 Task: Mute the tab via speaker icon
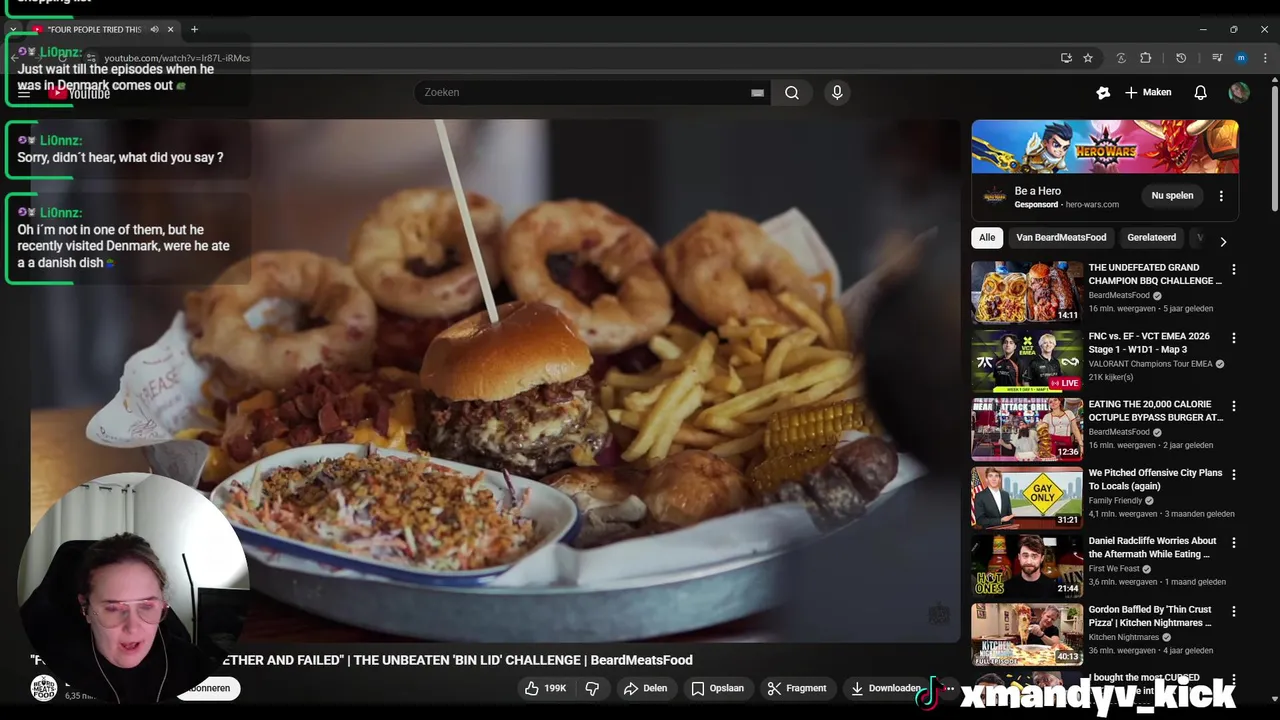coord(154,29)
